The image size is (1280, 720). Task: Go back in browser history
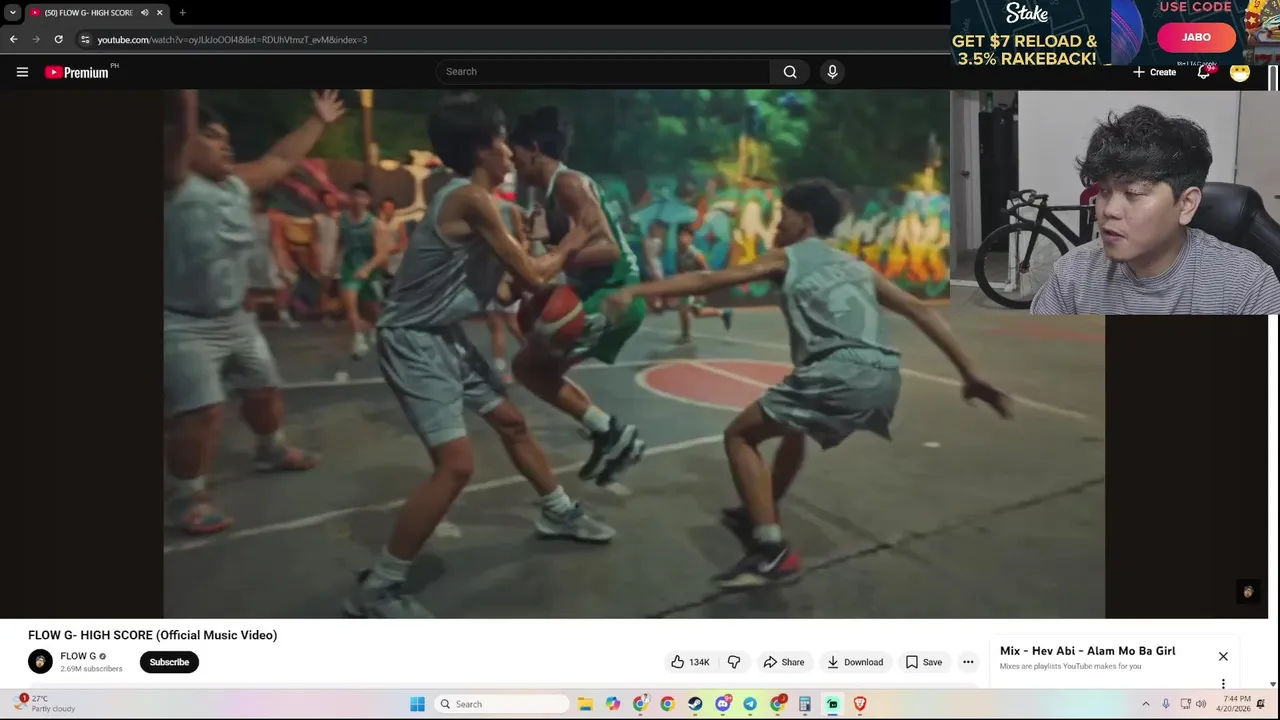point(13,40)
